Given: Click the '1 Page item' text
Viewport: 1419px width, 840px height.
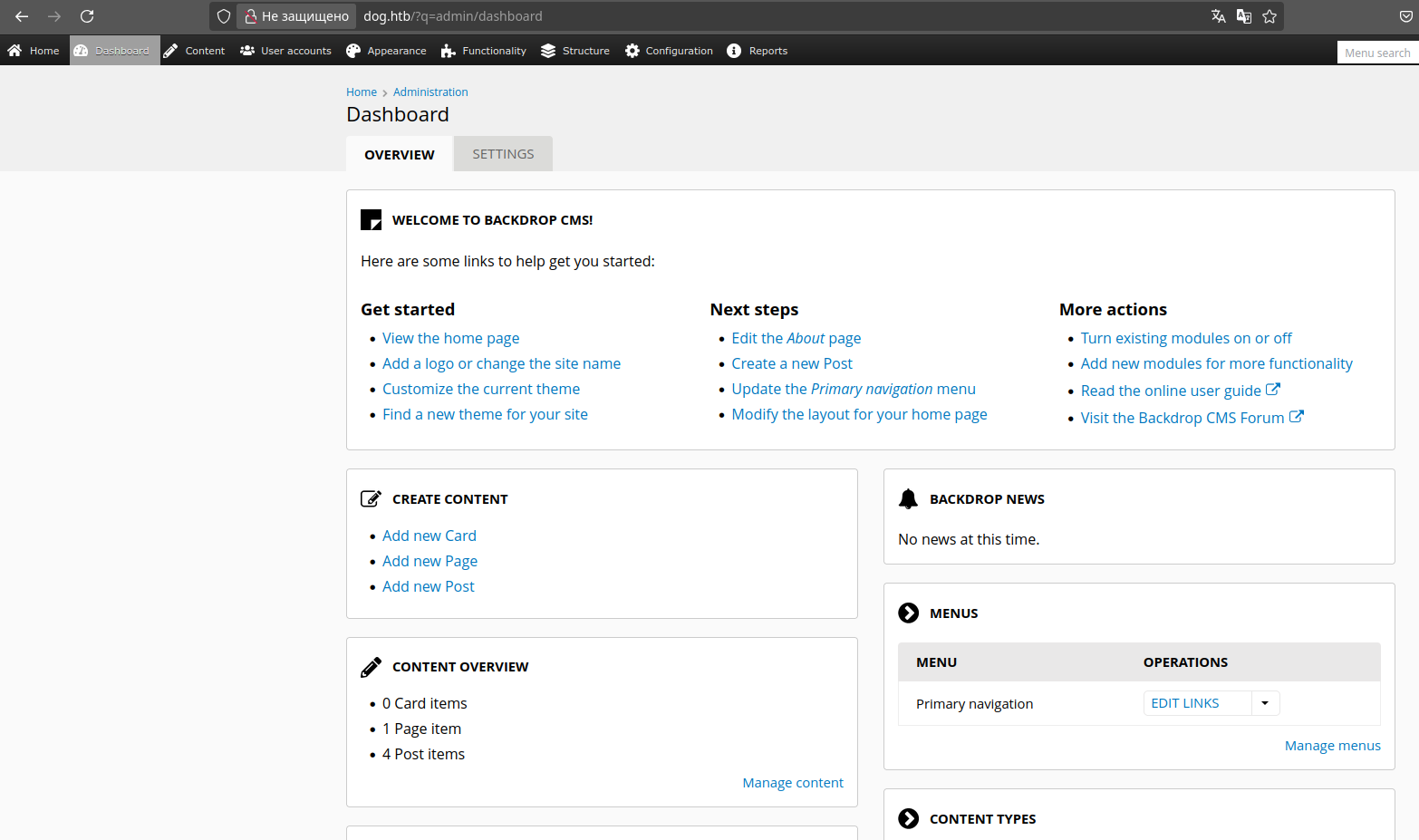Looking at the screenshot, I should click(421, 729).
